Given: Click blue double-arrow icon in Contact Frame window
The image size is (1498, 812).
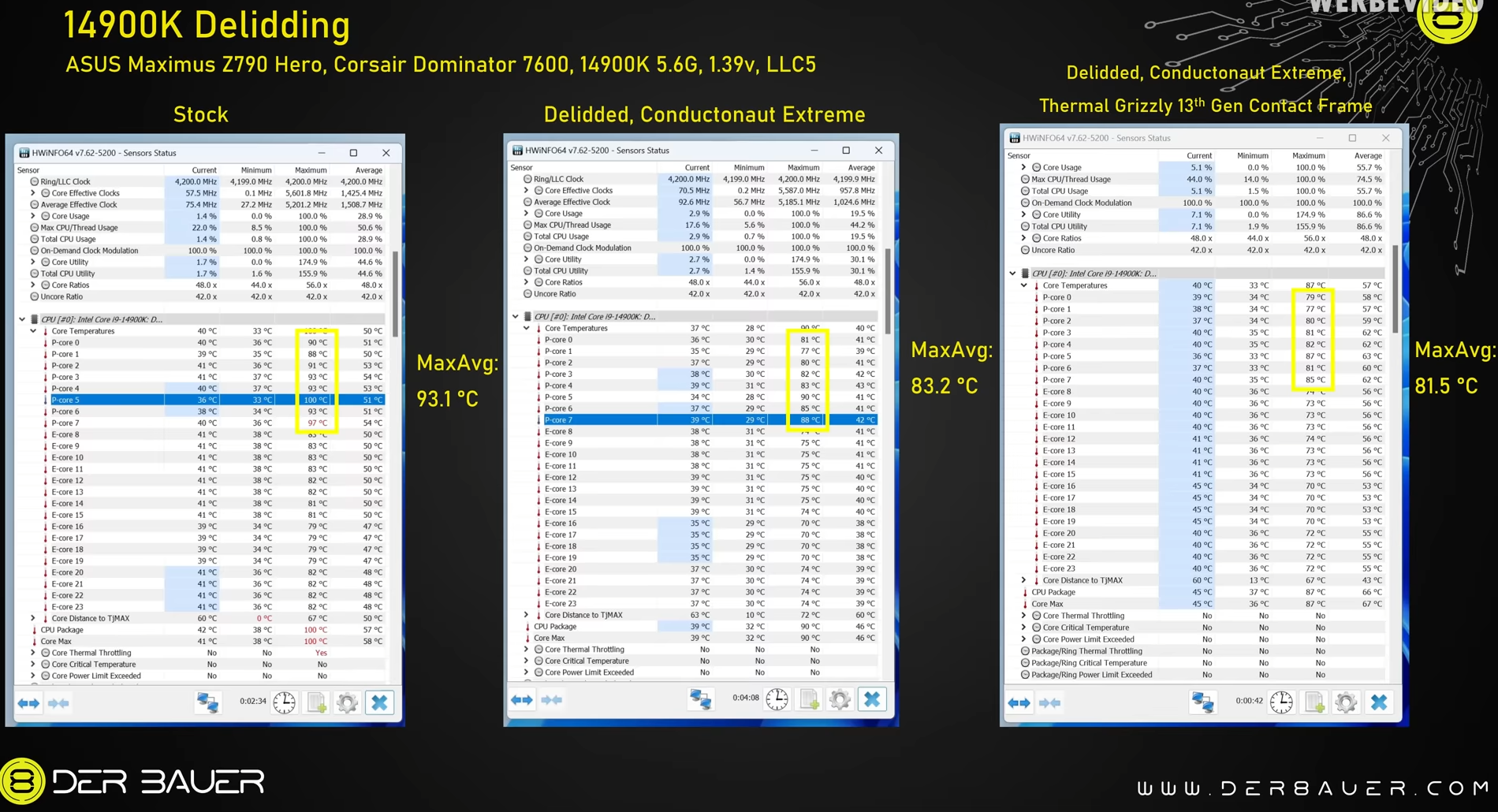Looking at the screenshot, I should point(1019,702).
